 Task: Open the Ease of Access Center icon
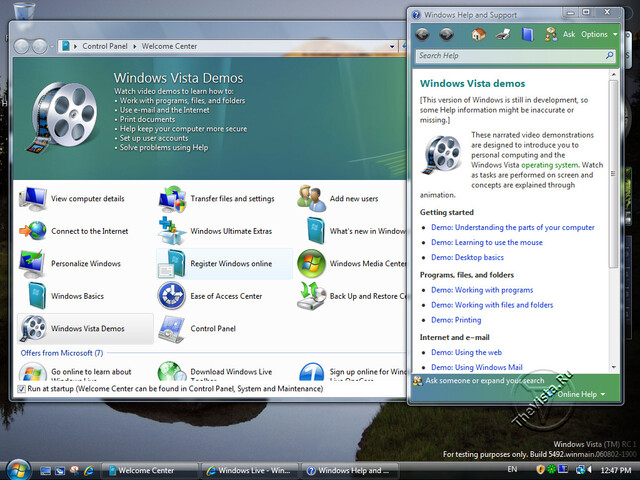pyautogui.click(x=172, y=296)
